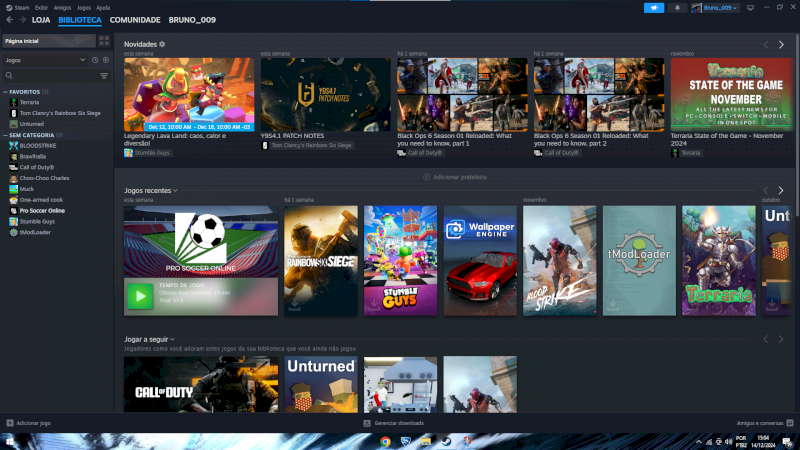800x450 pixels.
Task: Open the friends chat icon at bottom right
Action: pyautogui.click(x=790, y=423)
